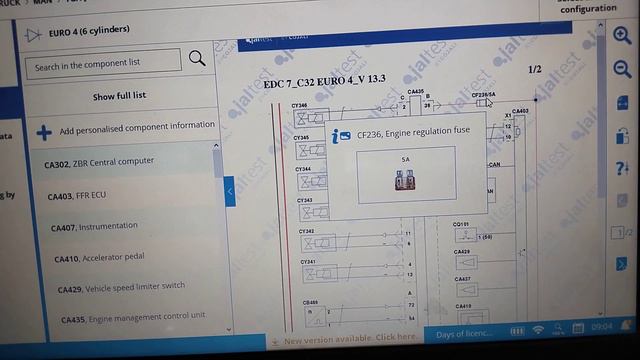The height and width of the screenshot is (360, 640).
Task: Fit diagram to page width icon
Action: point(622,102)
